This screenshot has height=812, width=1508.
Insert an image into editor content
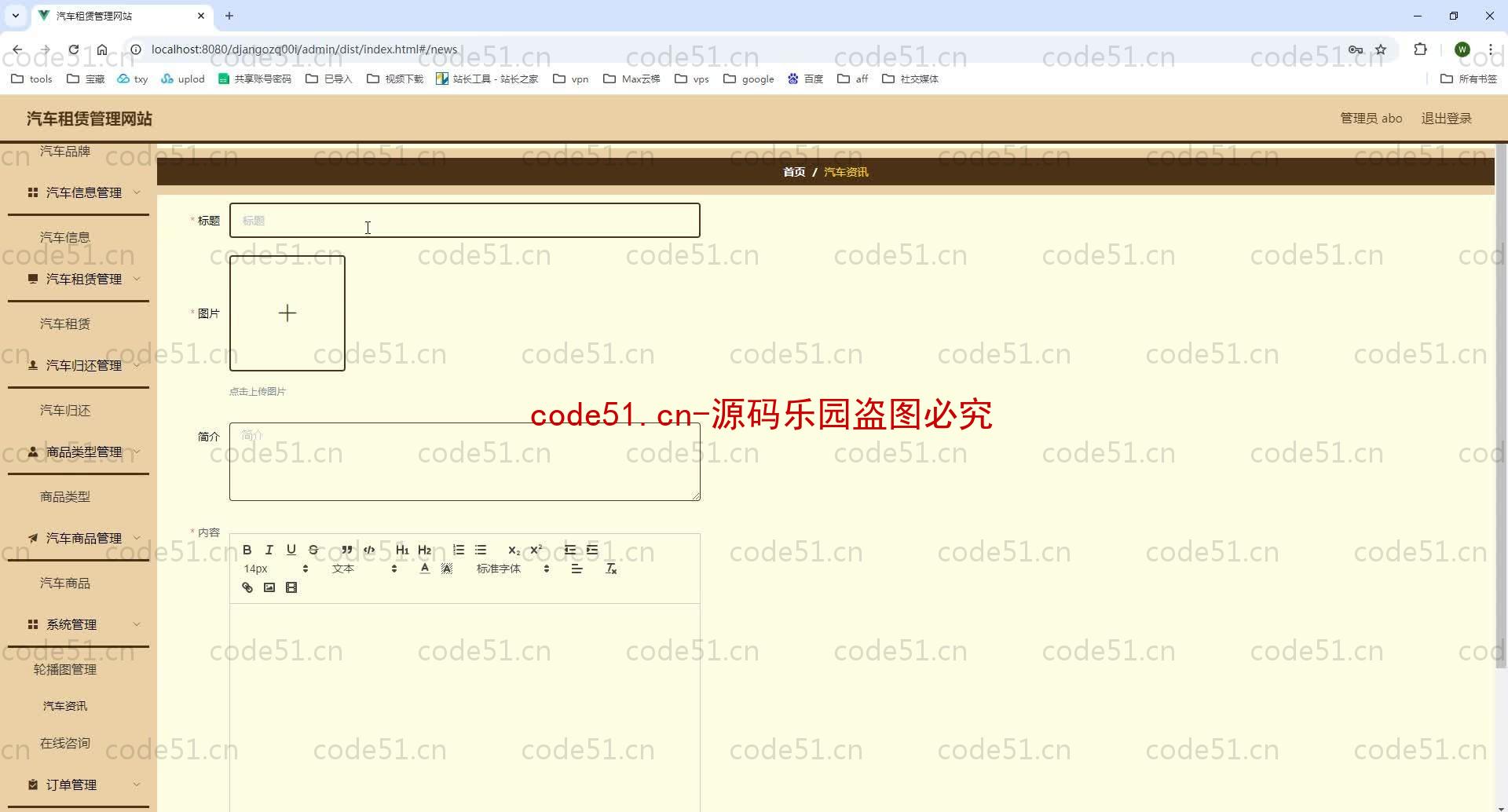[269, 587]
